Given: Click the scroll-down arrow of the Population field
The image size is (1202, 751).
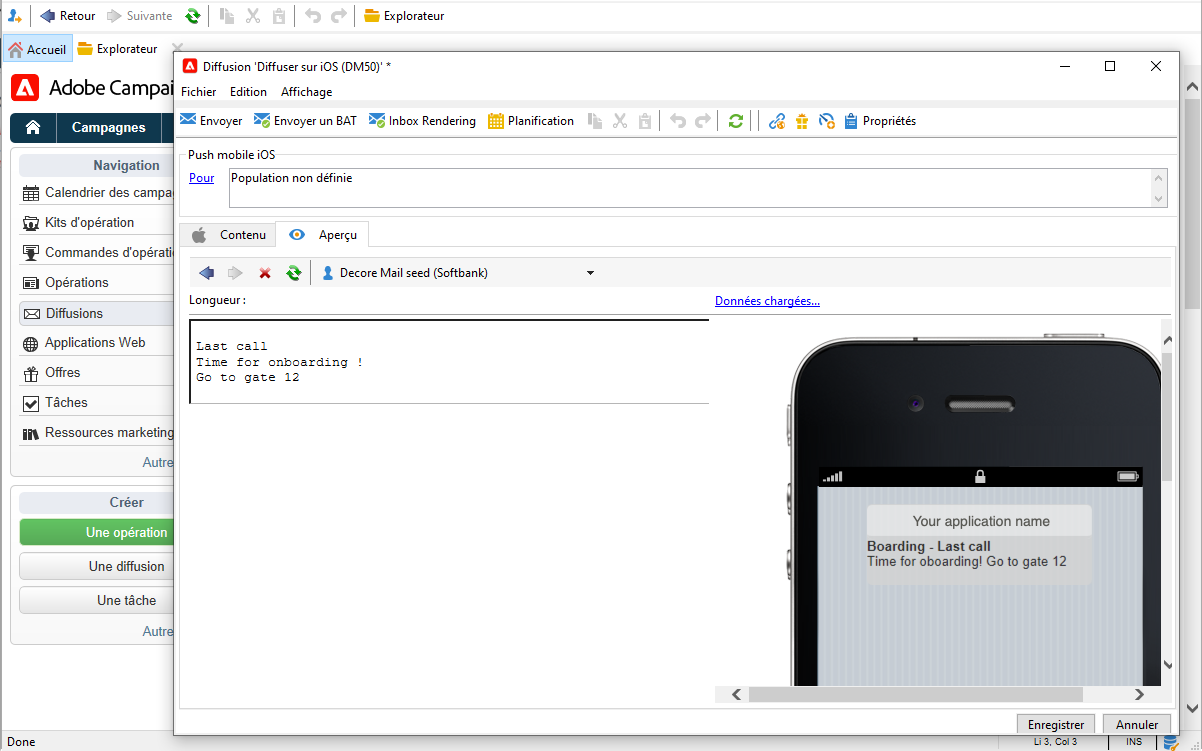Looking at the screenshot, I should 1159,199.
